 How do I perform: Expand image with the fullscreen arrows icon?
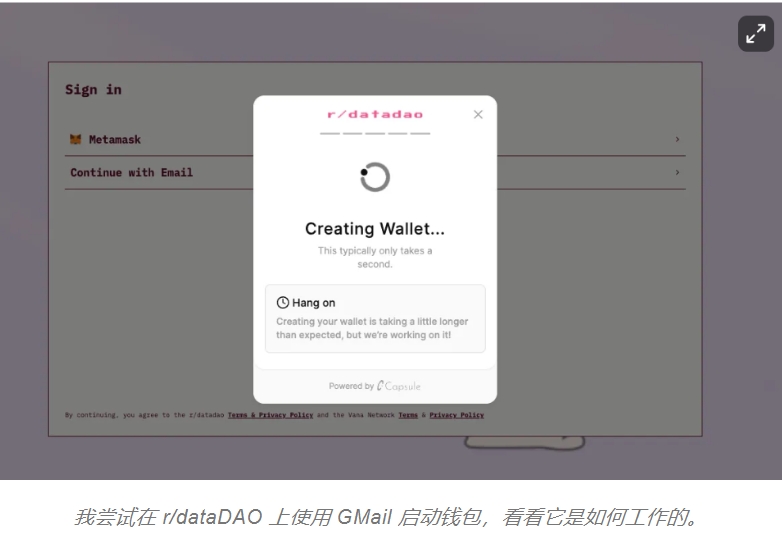756,34
